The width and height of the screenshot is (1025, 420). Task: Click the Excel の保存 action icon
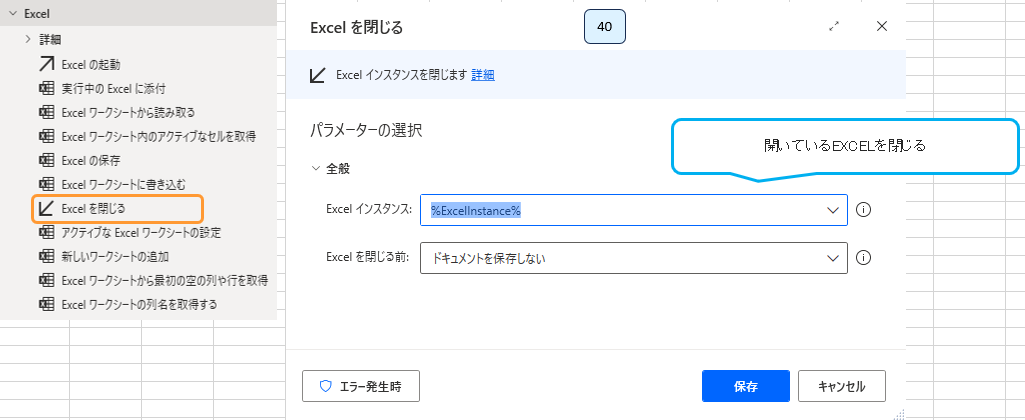tap(46, 160)
